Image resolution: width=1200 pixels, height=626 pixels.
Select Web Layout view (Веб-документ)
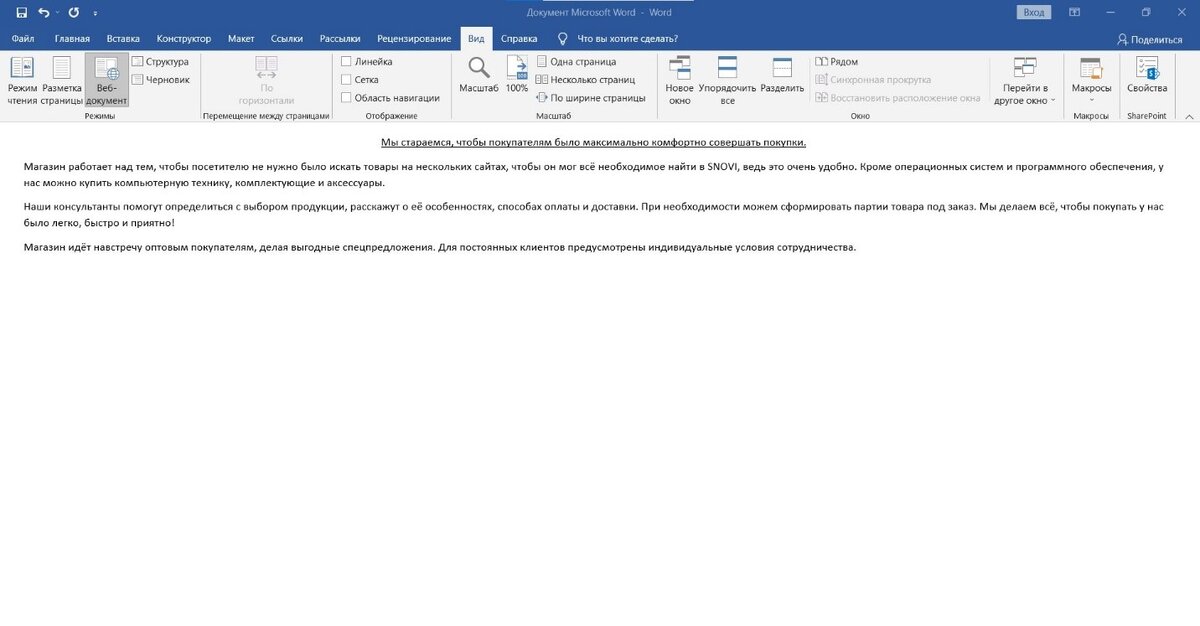tap(106, 81)
